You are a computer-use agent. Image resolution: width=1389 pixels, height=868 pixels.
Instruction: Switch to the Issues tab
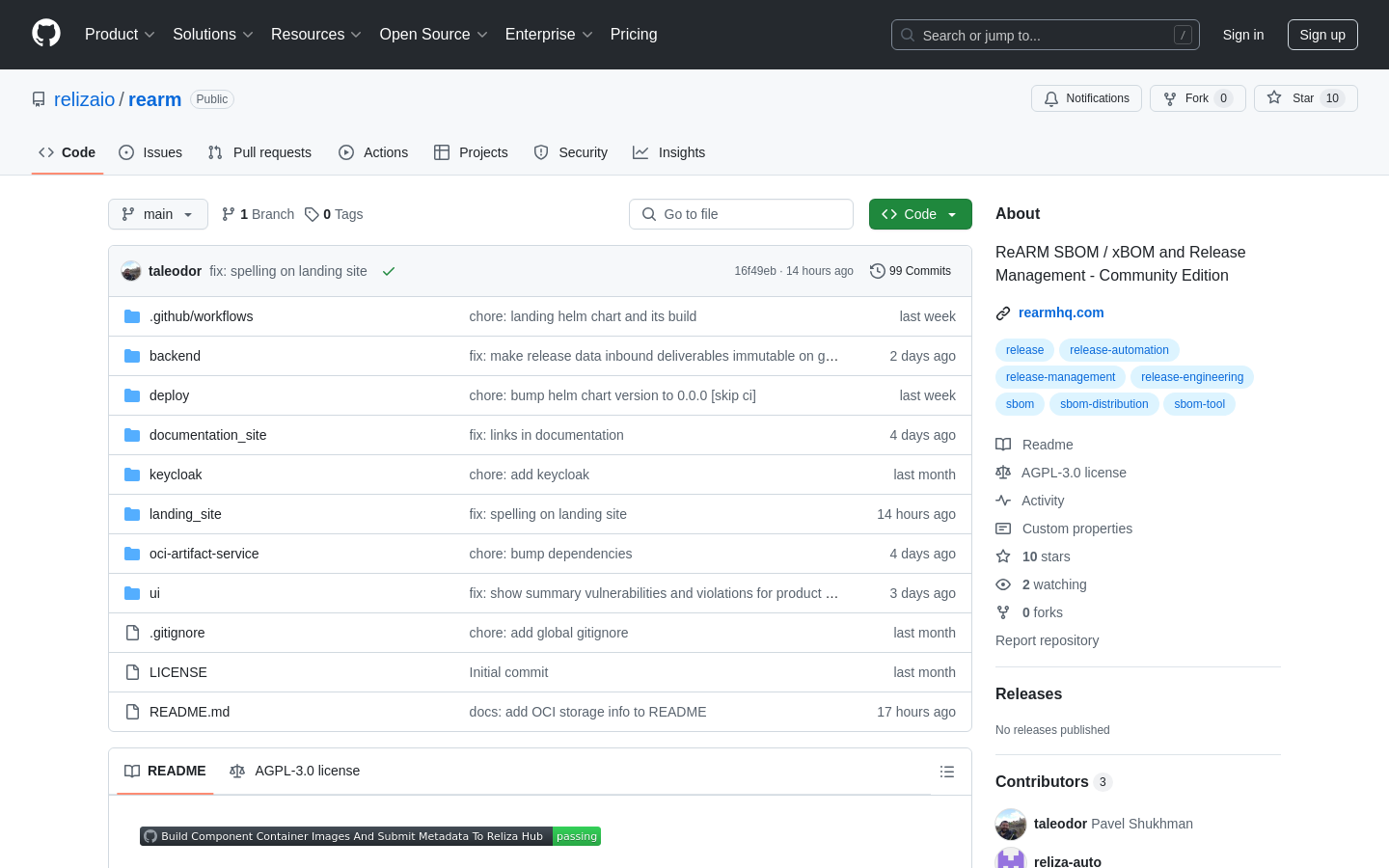coord(150,152)
